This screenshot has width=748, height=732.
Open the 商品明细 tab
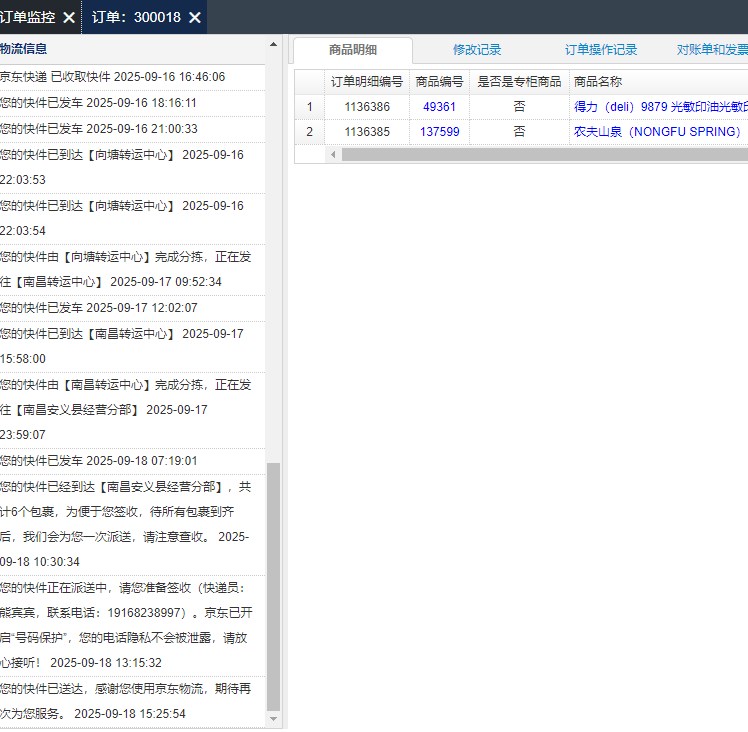(x=353, y=50)
